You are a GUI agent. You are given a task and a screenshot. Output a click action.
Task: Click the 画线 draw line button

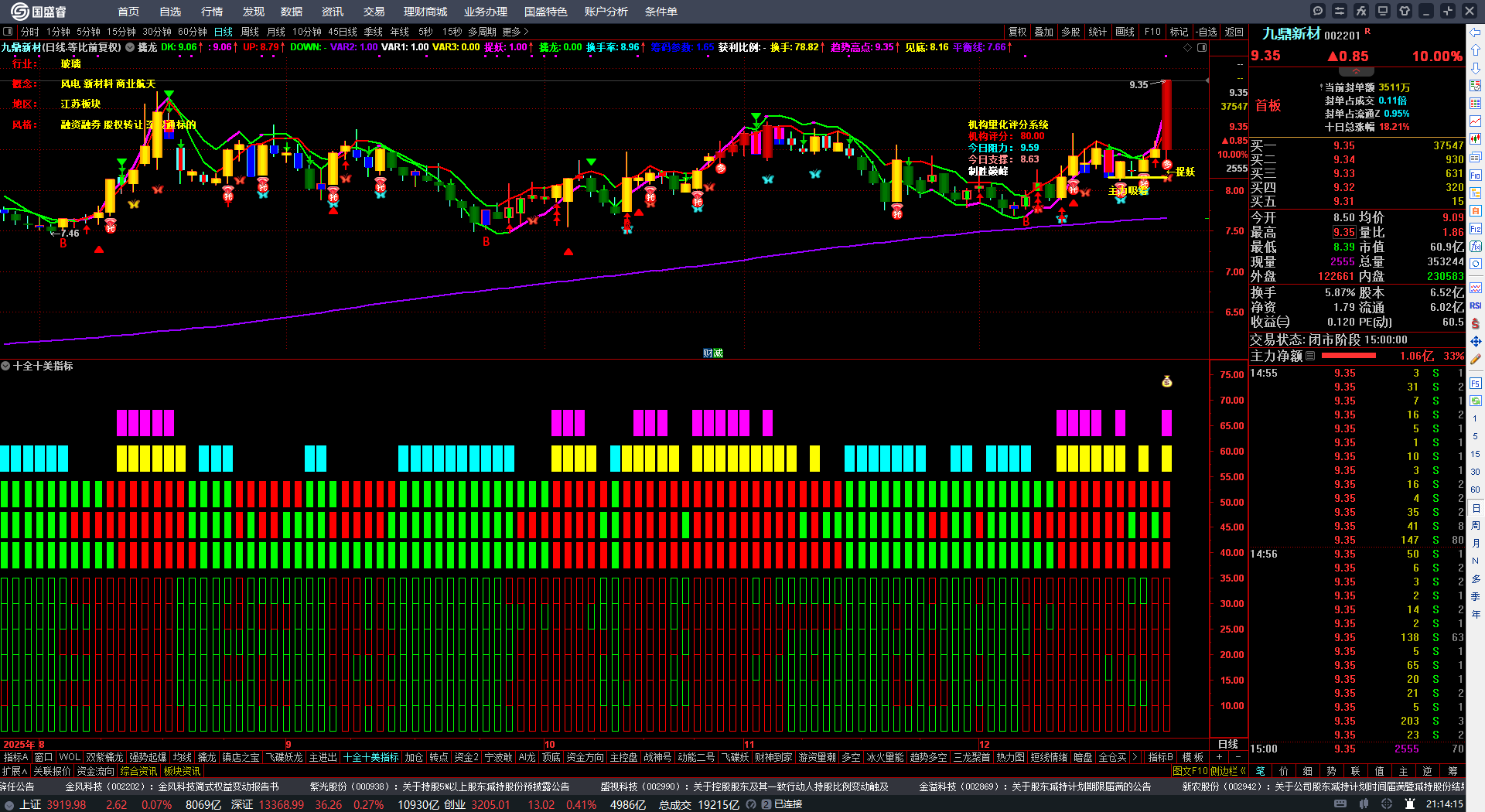pyautogui.click(x=1125, y=32)
